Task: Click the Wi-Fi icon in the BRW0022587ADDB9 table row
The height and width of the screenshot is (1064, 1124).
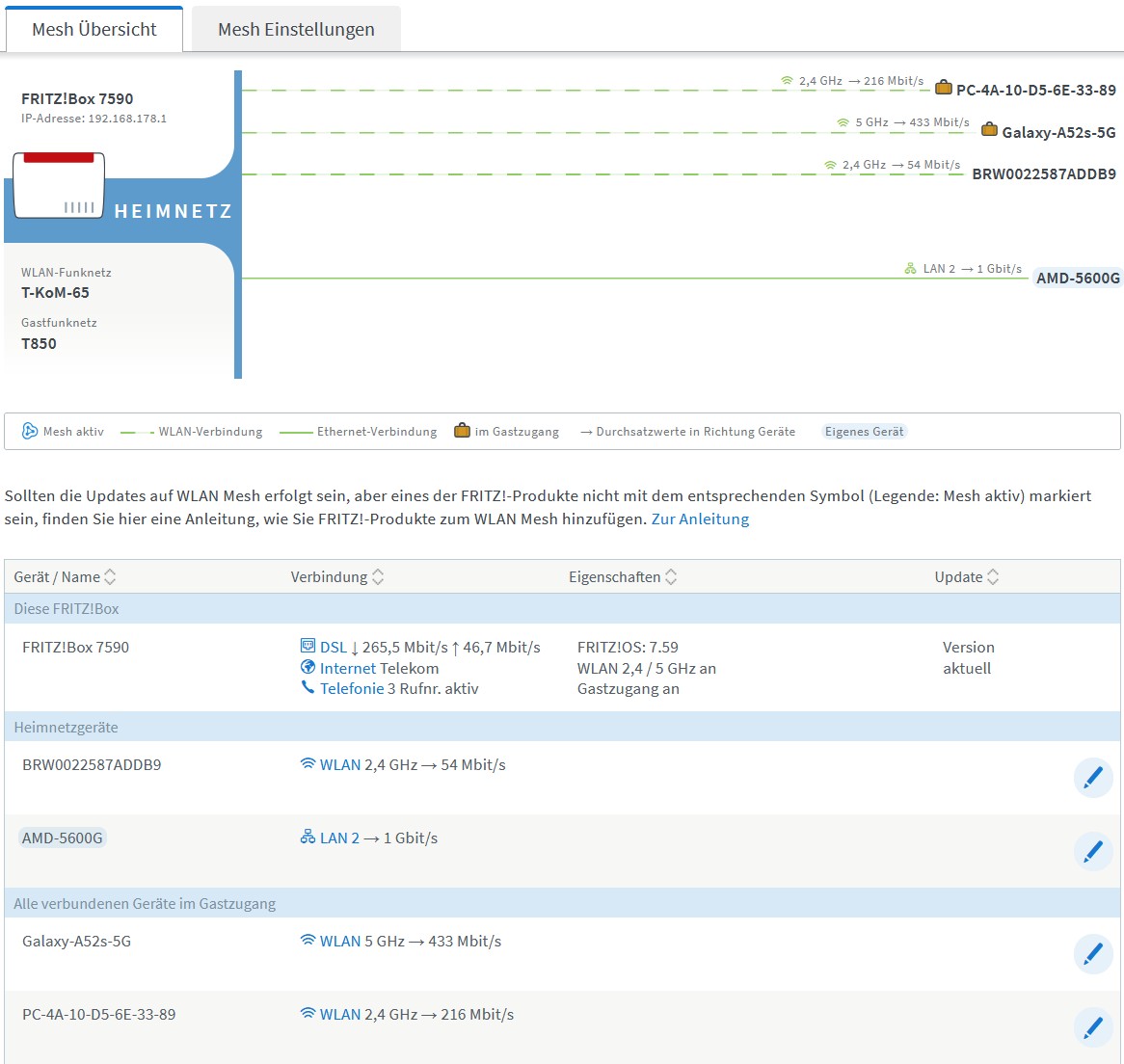Action: [x=308, y=763]
